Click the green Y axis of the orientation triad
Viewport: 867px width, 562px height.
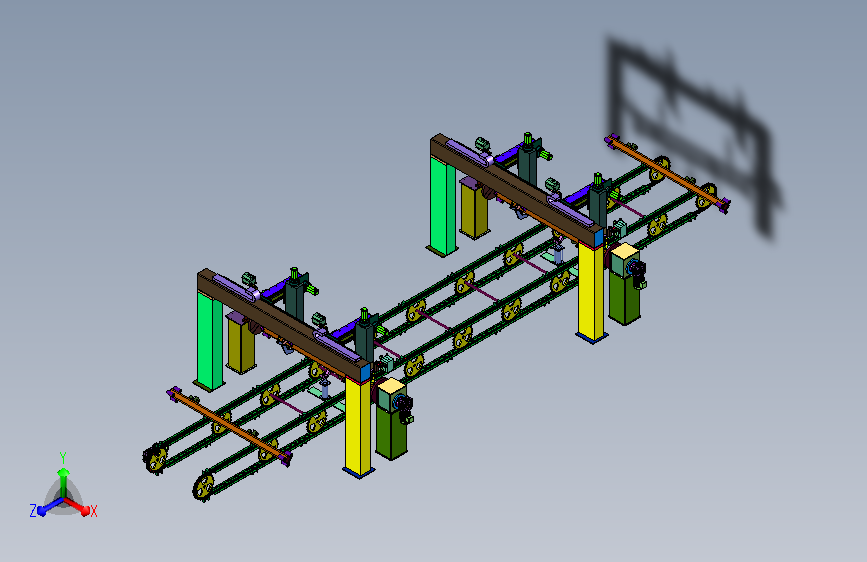(x=64, y=483)
